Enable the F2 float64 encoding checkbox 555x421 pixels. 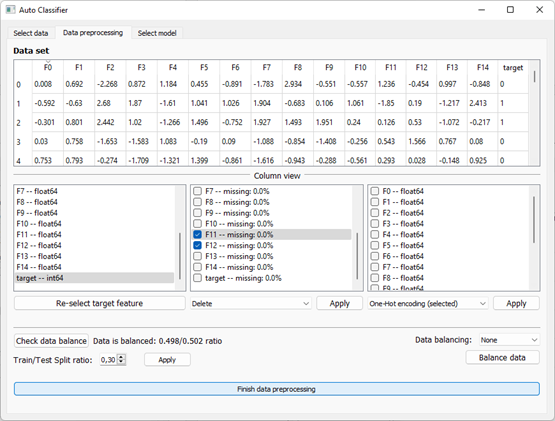coord(374,213)
